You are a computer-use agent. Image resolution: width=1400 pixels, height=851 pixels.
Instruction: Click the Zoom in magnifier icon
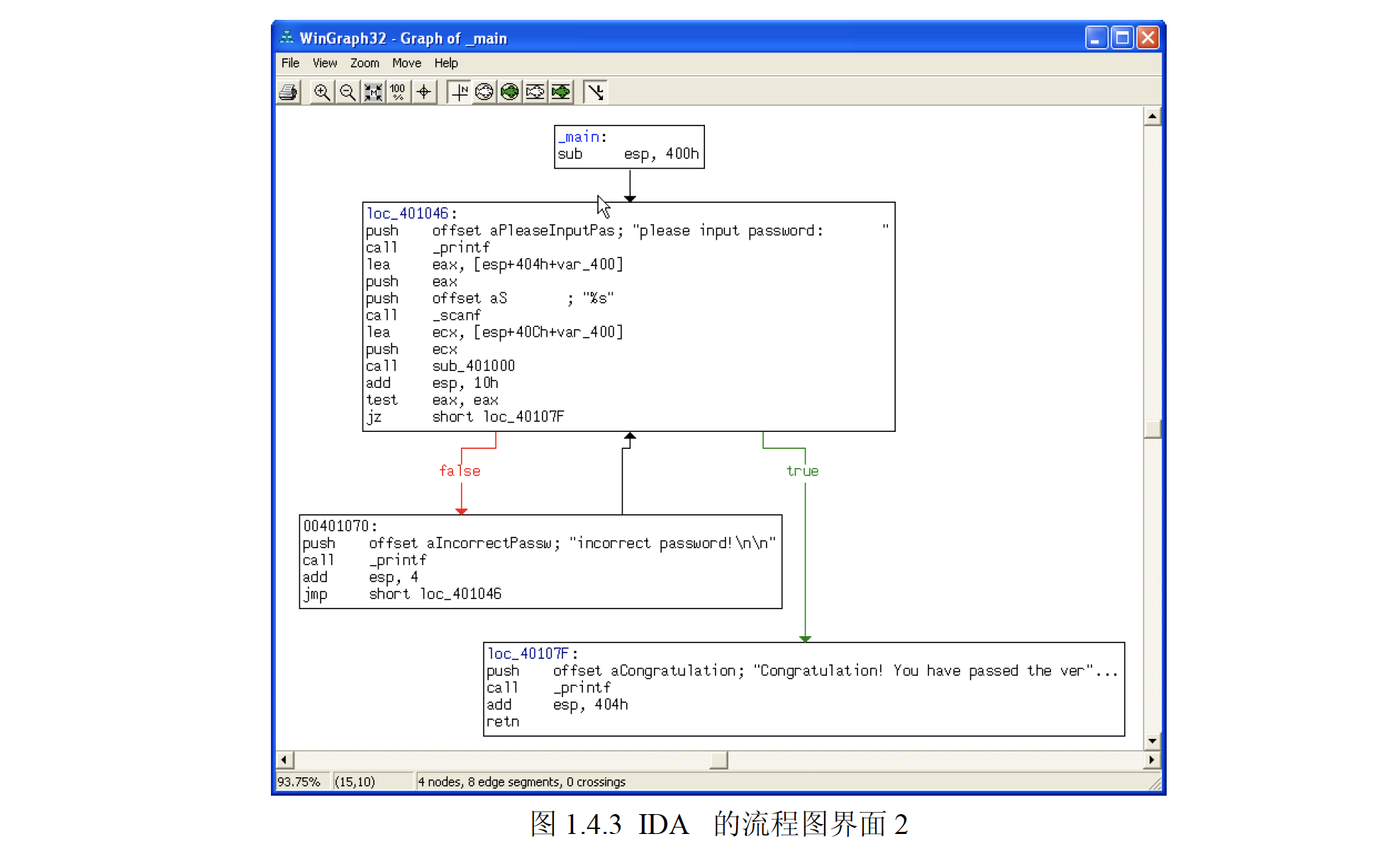(322, 92)
